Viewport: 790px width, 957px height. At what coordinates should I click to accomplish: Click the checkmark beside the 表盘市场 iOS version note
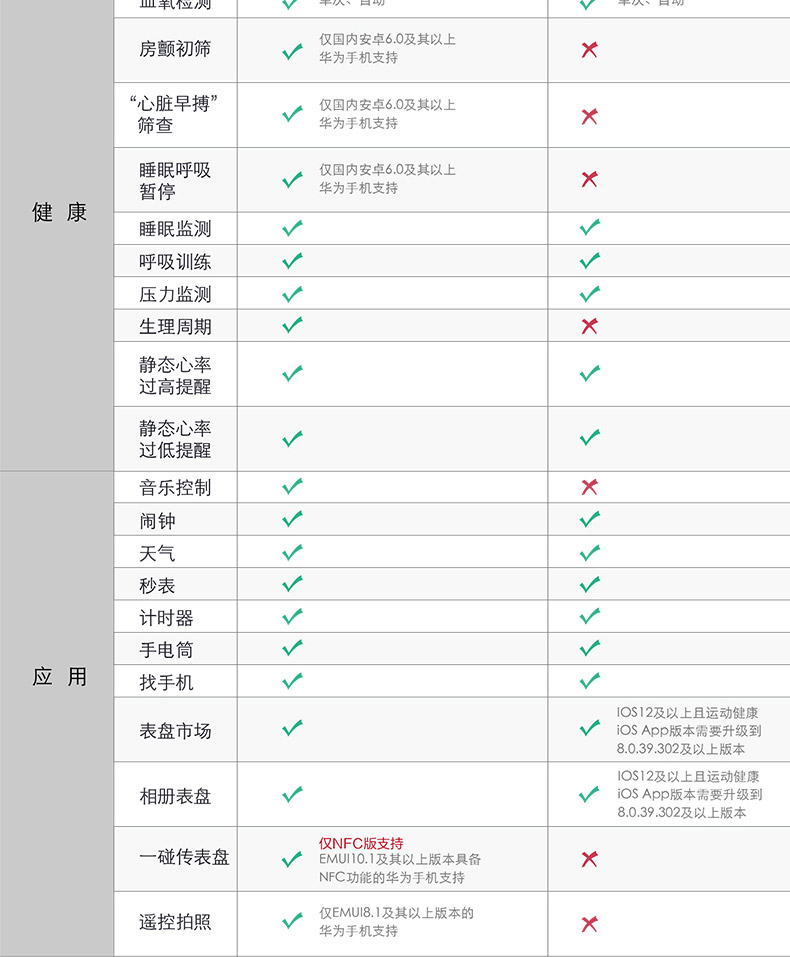589,729
